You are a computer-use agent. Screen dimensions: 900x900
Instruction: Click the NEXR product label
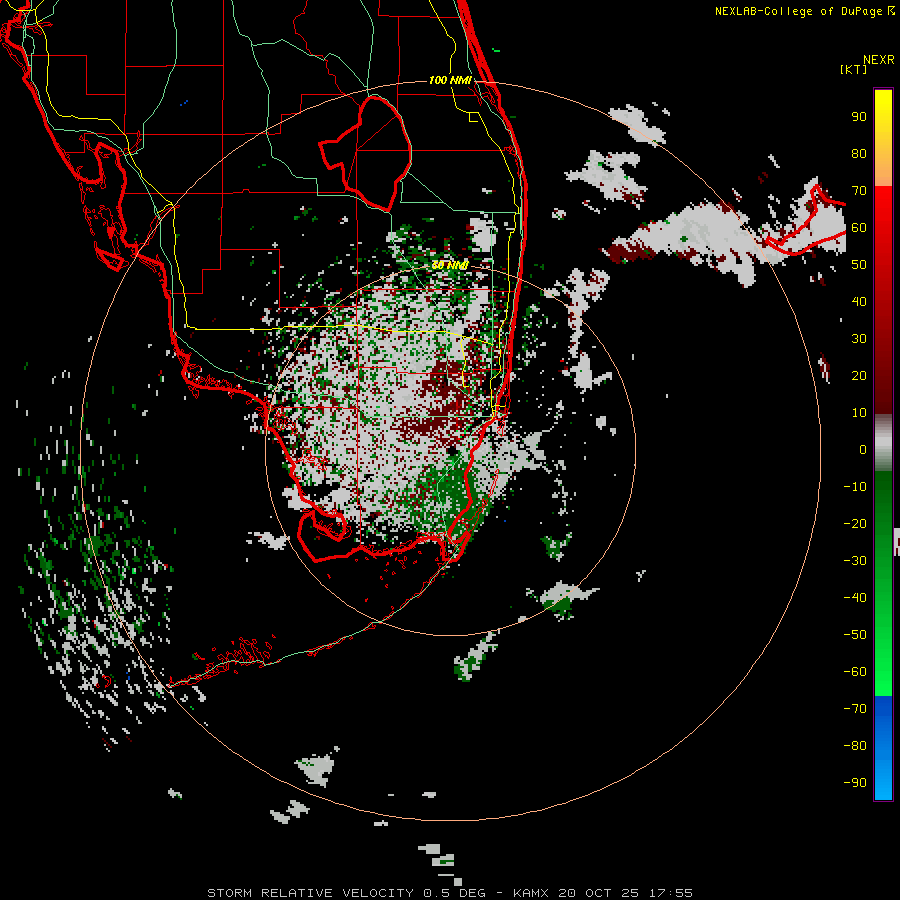coord(879,60)
